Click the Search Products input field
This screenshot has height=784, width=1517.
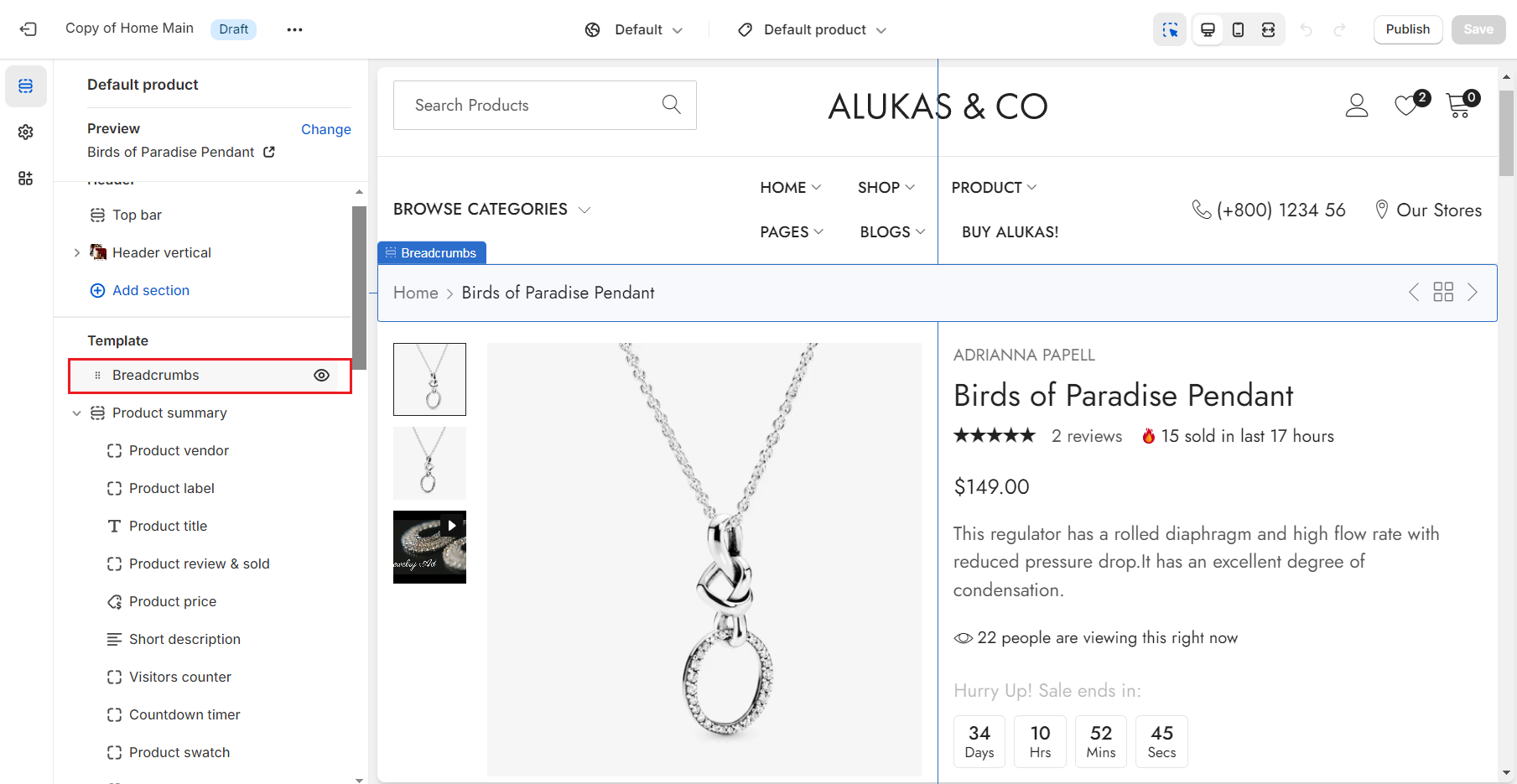tap(528, 106)
